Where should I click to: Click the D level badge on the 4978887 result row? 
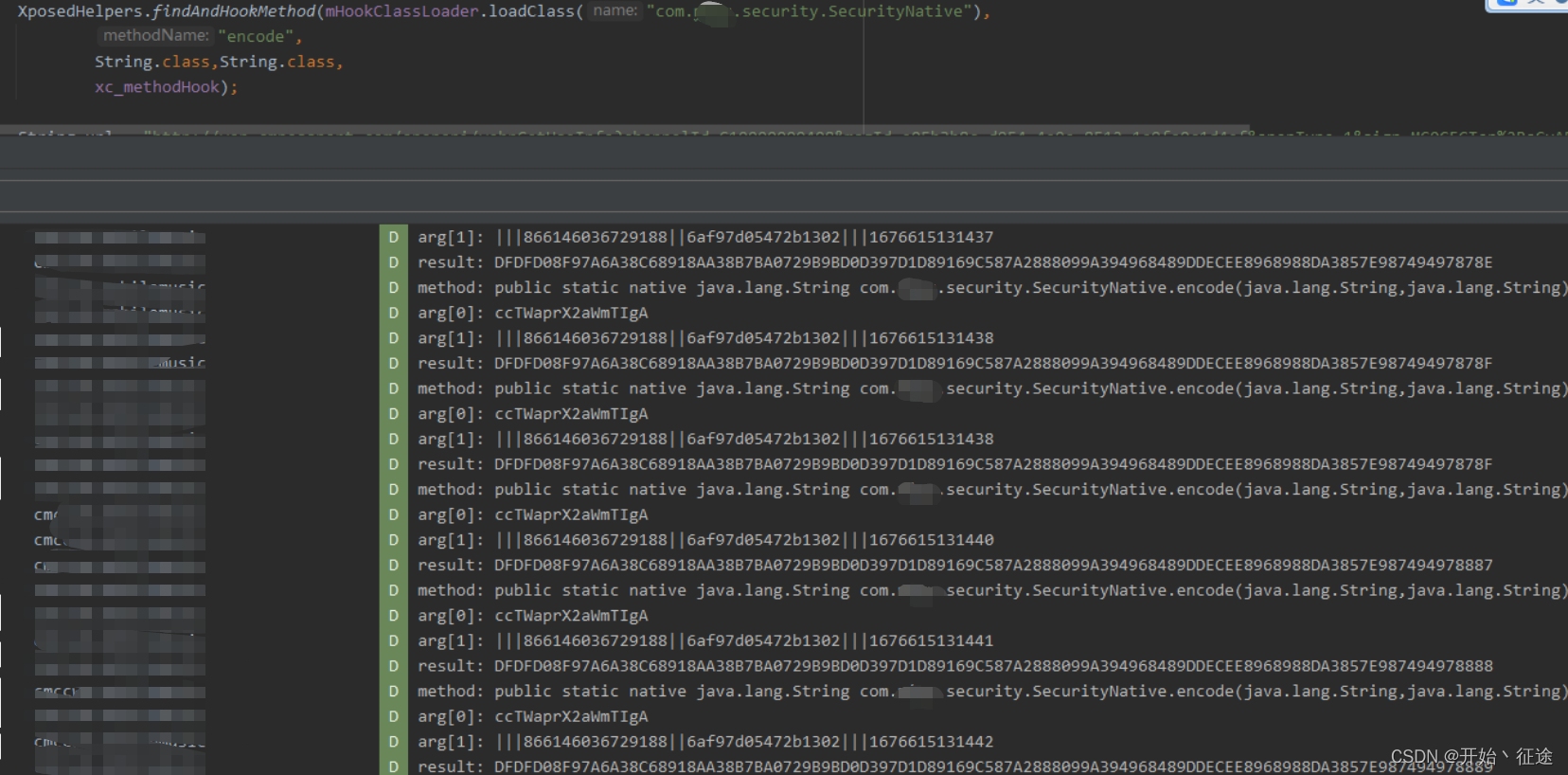393,566
